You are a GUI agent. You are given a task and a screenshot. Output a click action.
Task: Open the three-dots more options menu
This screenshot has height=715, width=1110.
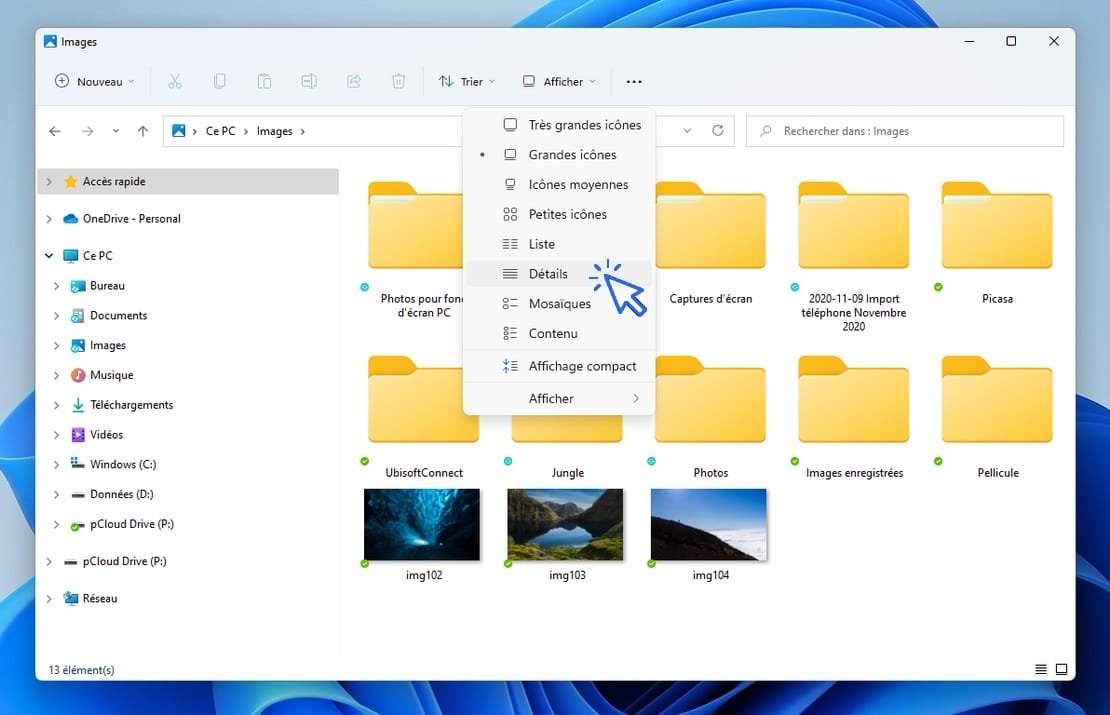click(x=634, y=81)
